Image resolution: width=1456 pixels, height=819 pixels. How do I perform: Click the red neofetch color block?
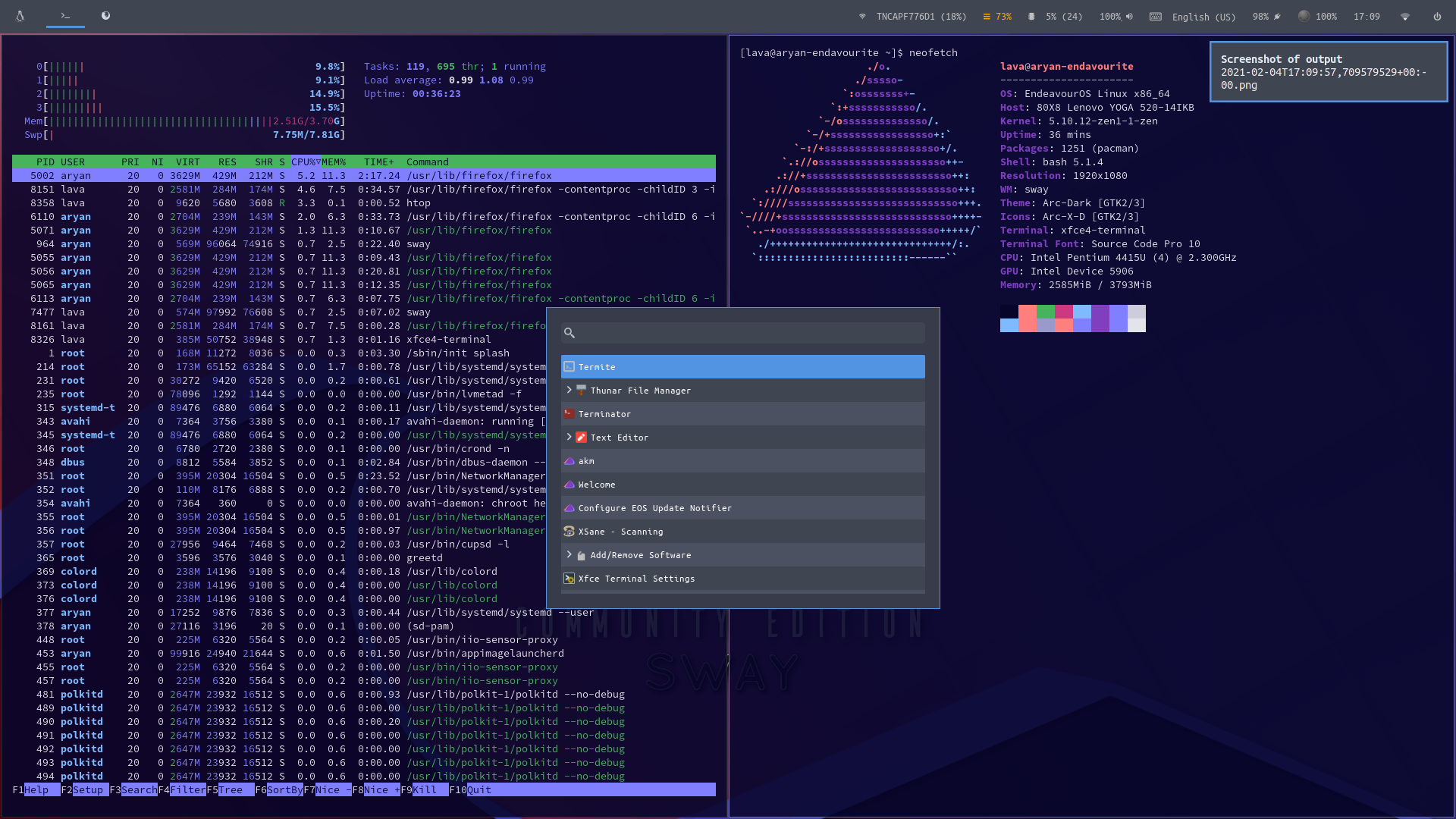coord(1027,312)
